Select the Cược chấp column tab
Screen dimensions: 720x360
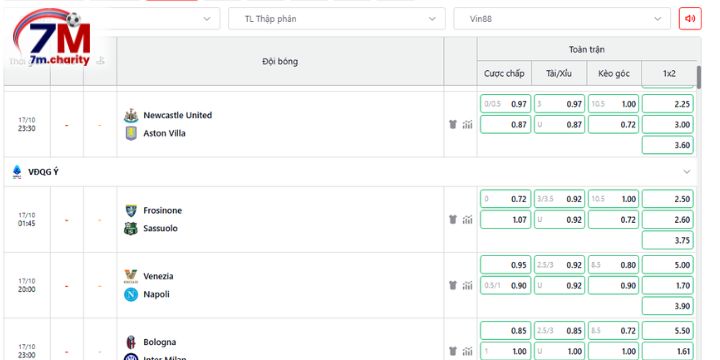click(504, 73)
